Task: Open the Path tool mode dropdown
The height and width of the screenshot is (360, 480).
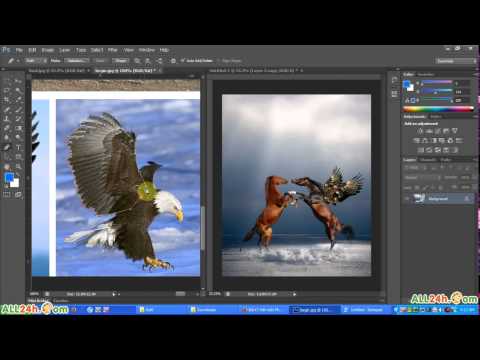Action: 36,61
